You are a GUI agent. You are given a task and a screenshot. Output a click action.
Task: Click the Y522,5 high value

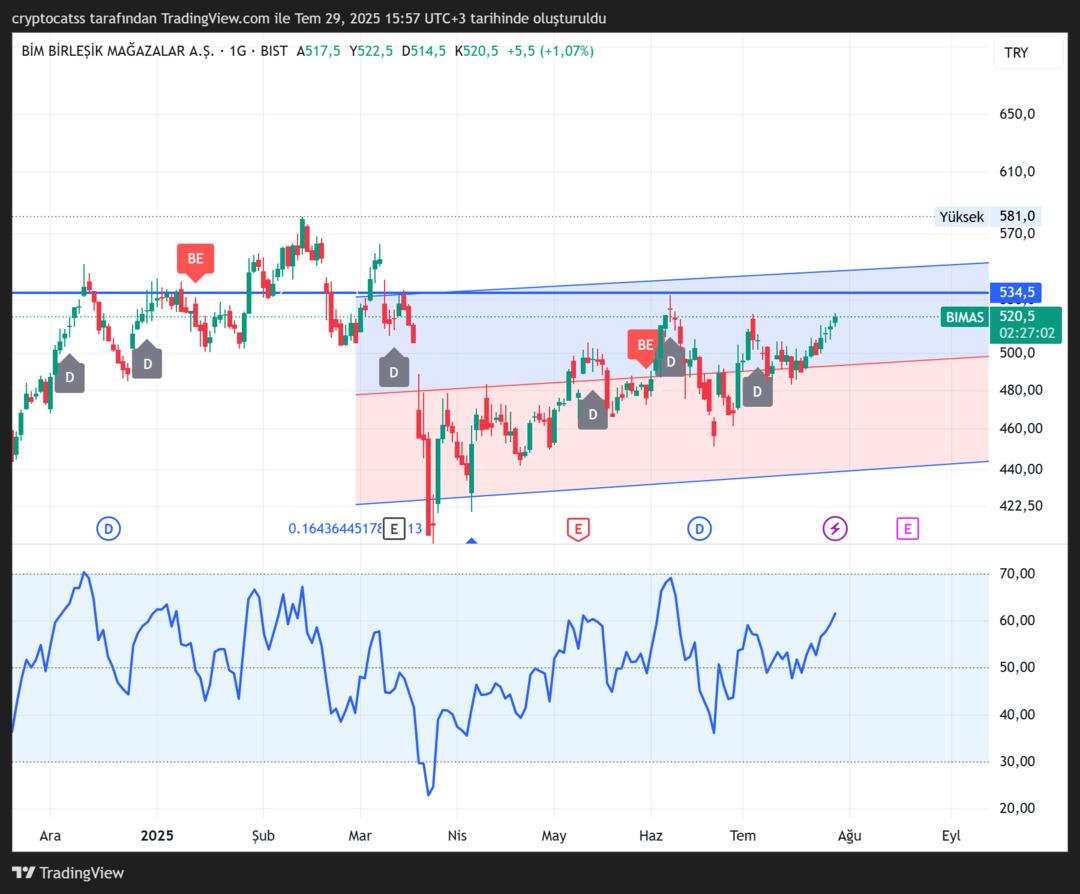point(371,51)
